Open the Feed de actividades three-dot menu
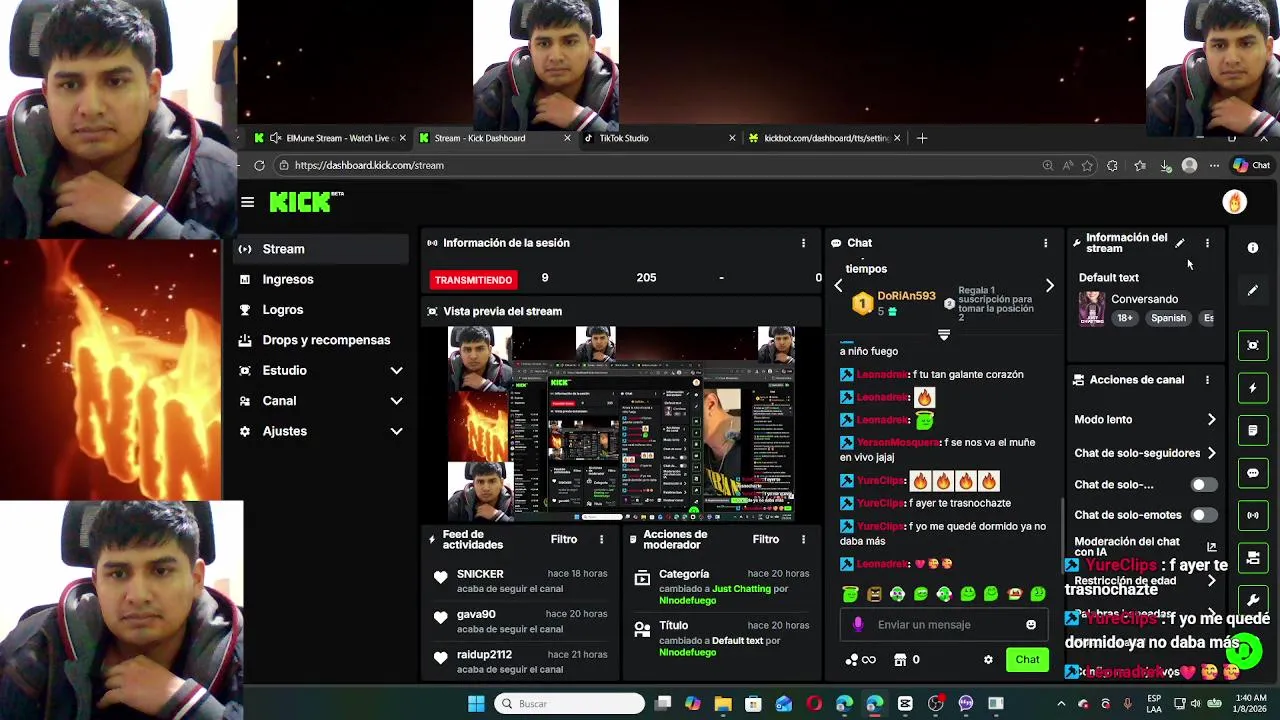 (x=601, y=539)
